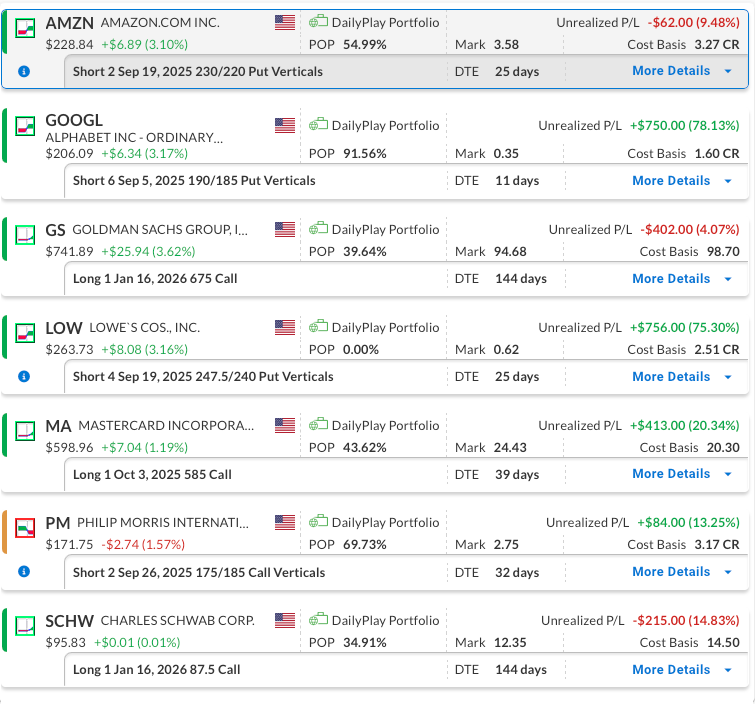Expand the AMZN More Details arrow
Image resolution: width=755 pixels, height=704 pixels.
click(728, 71)
